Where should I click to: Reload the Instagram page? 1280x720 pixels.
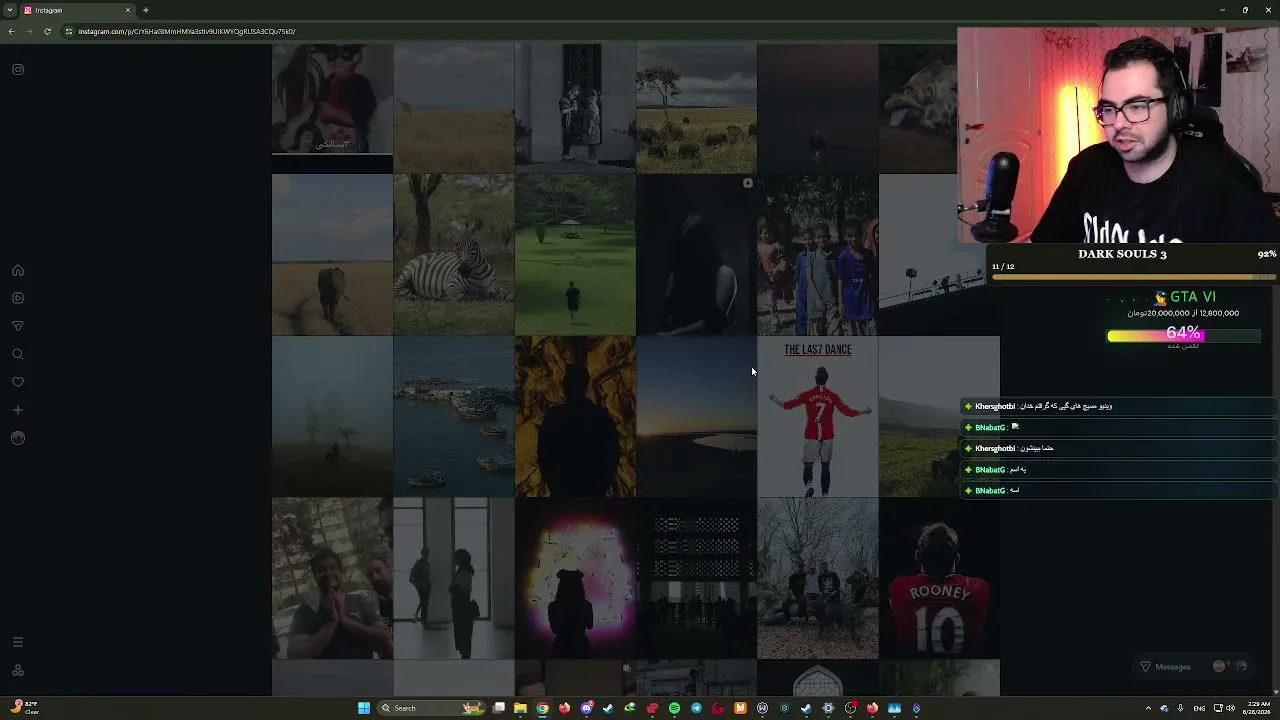tap(47, 31)
